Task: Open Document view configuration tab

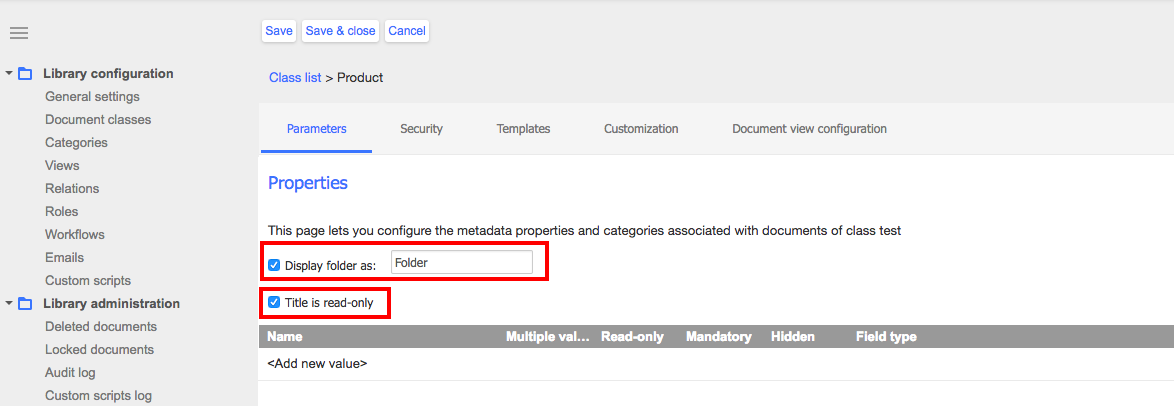Action: coord(809,129)
